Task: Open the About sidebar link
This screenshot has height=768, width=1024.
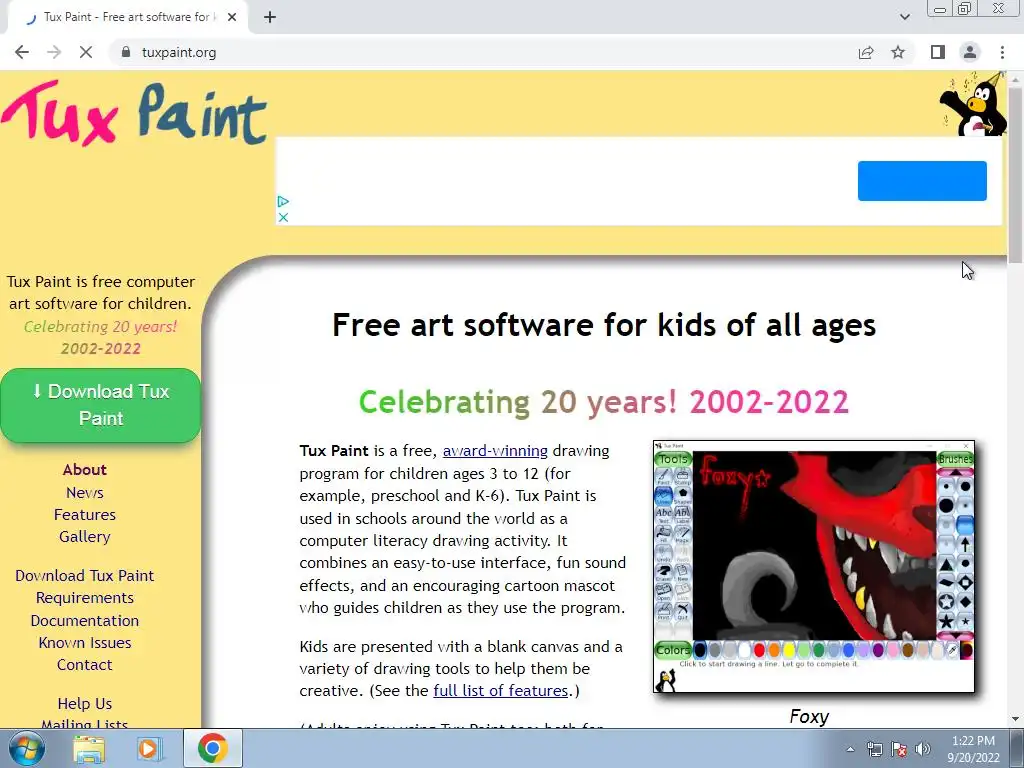Action: coord(85,470)
